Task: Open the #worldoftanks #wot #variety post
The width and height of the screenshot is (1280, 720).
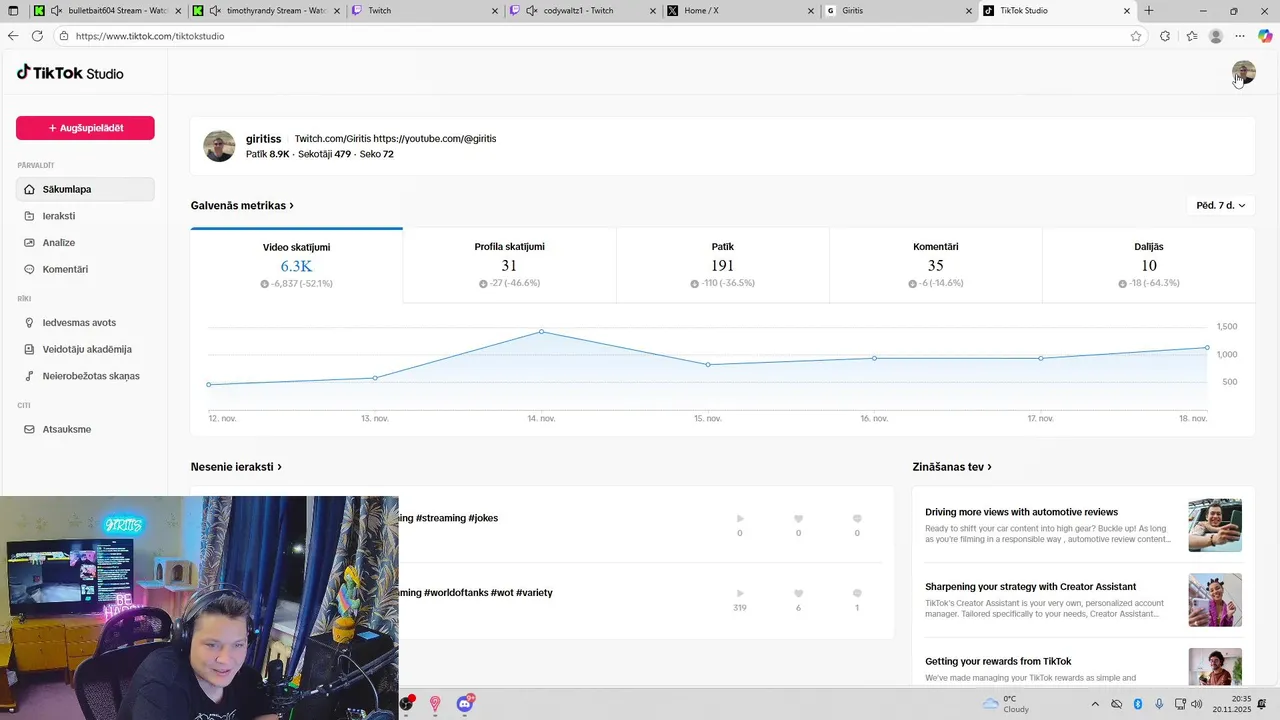Action: coord(475,593)
